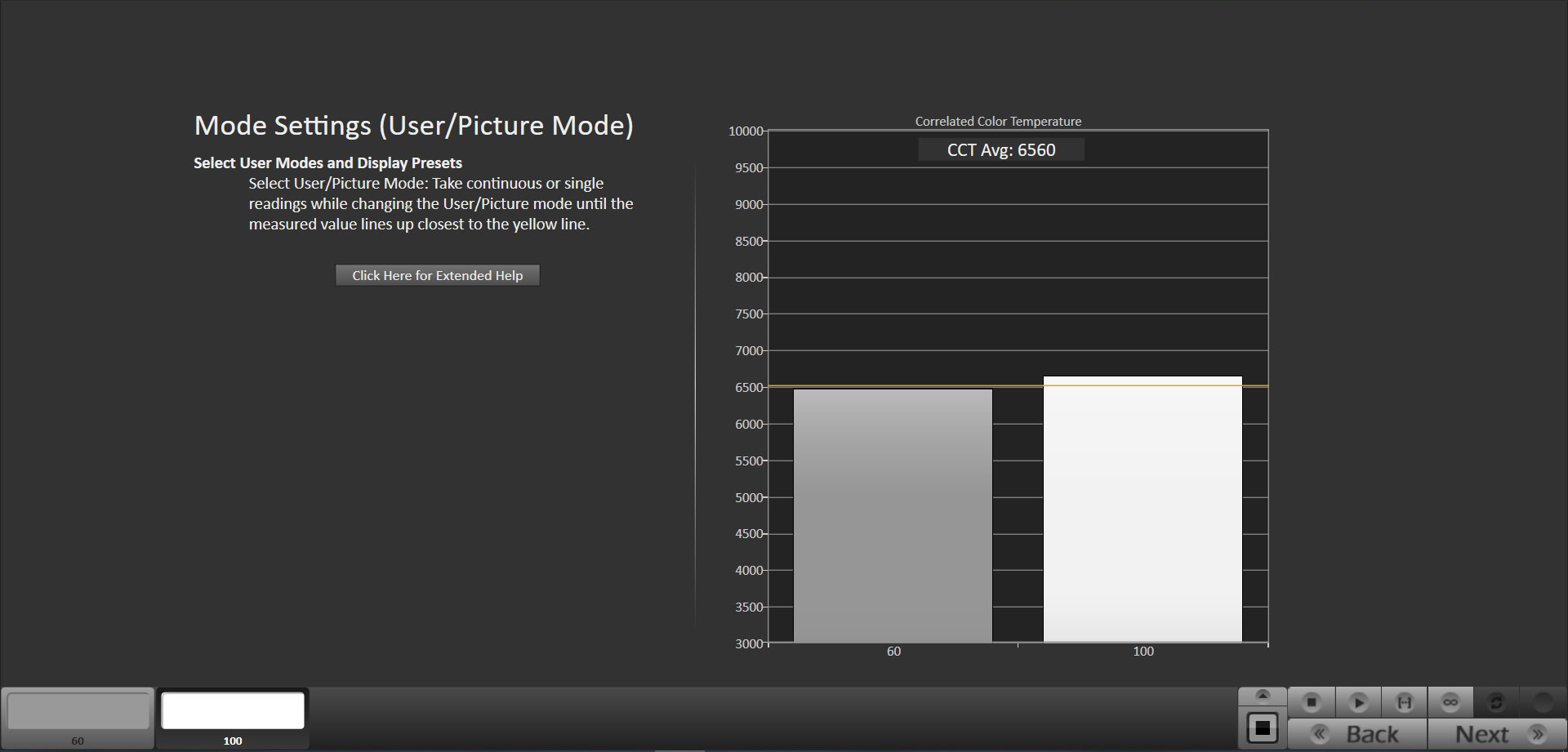1568x752 pixels.
Task: Click the white 100 bar in chart
Action: coord(1143,509)
